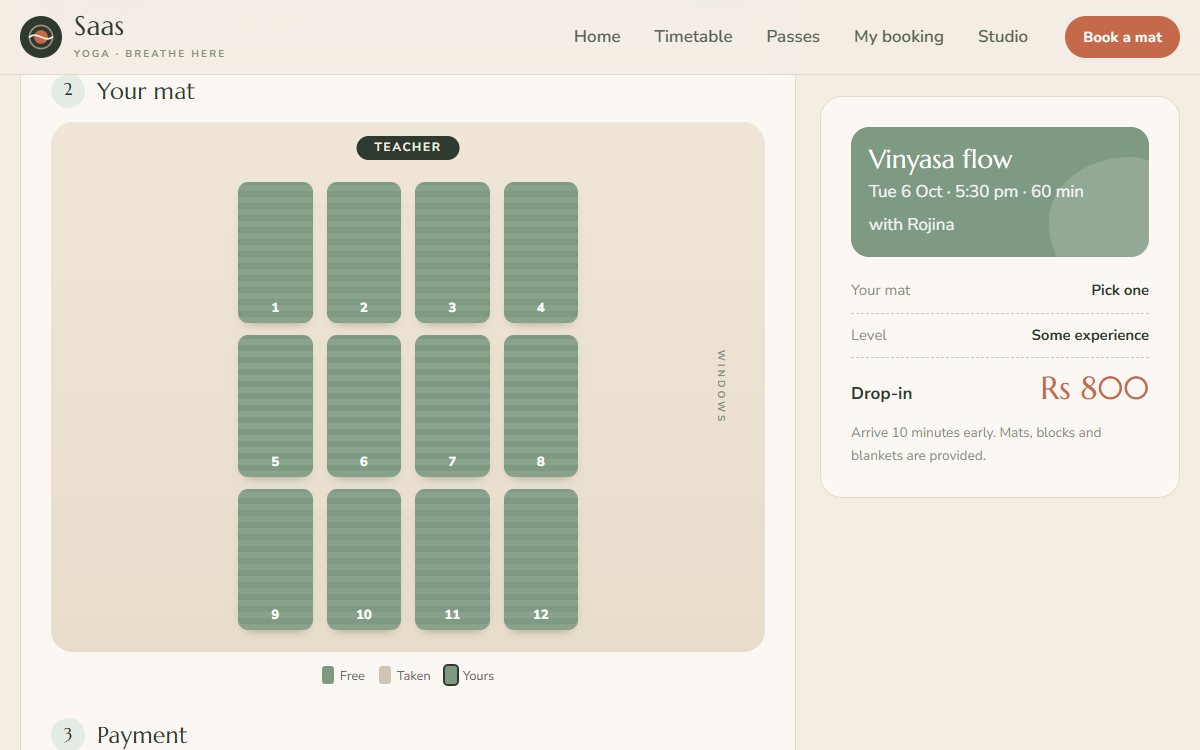This screenshot has width=1200, height=750.
Task: Click the Pick one mat value
Action: pyautogui.click(x=1120, y=290)
